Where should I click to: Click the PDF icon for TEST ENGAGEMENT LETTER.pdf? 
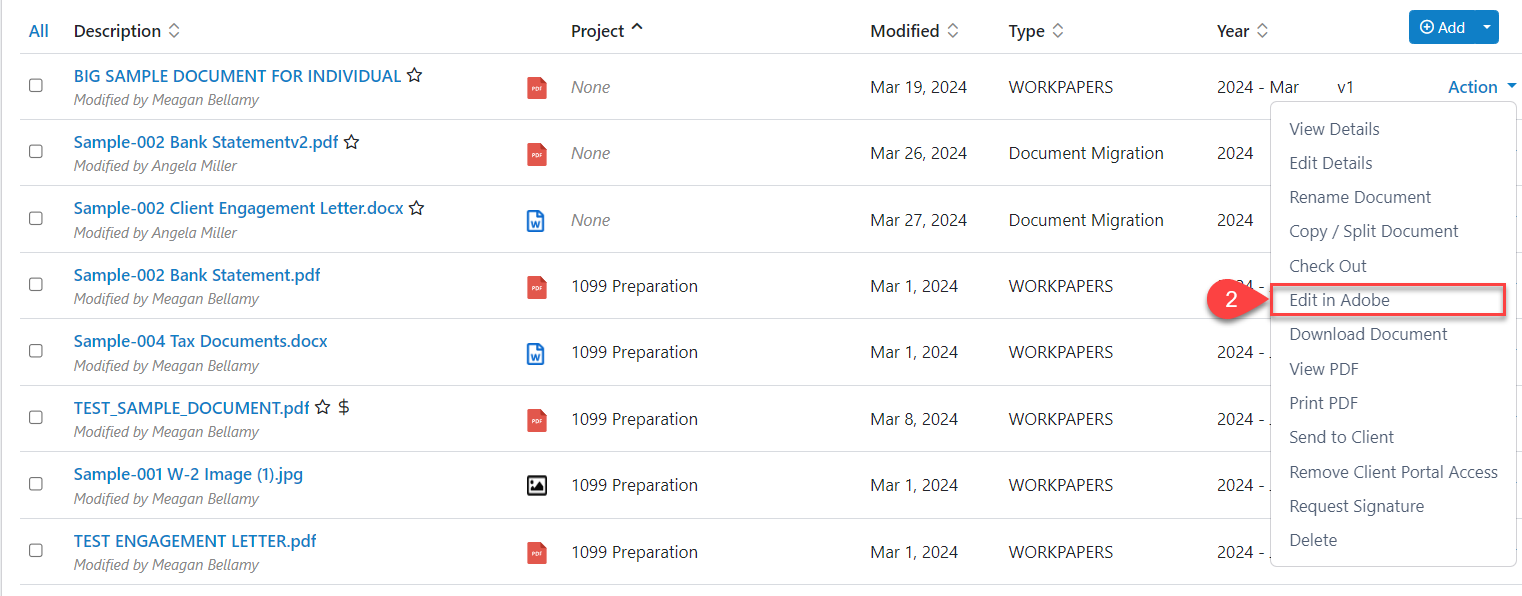(537, 552)
